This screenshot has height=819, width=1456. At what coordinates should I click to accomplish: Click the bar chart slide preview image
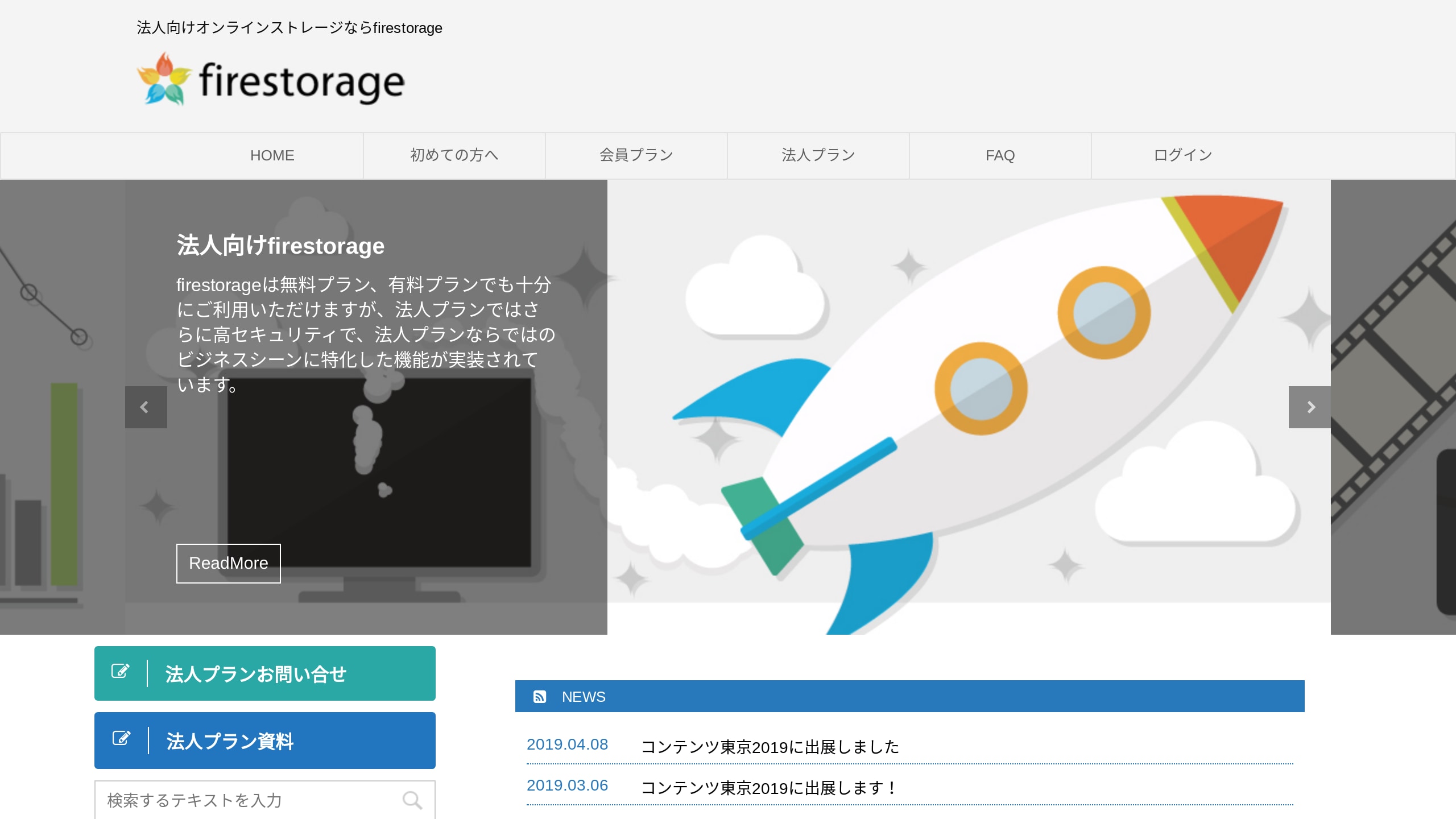[63, 407]
